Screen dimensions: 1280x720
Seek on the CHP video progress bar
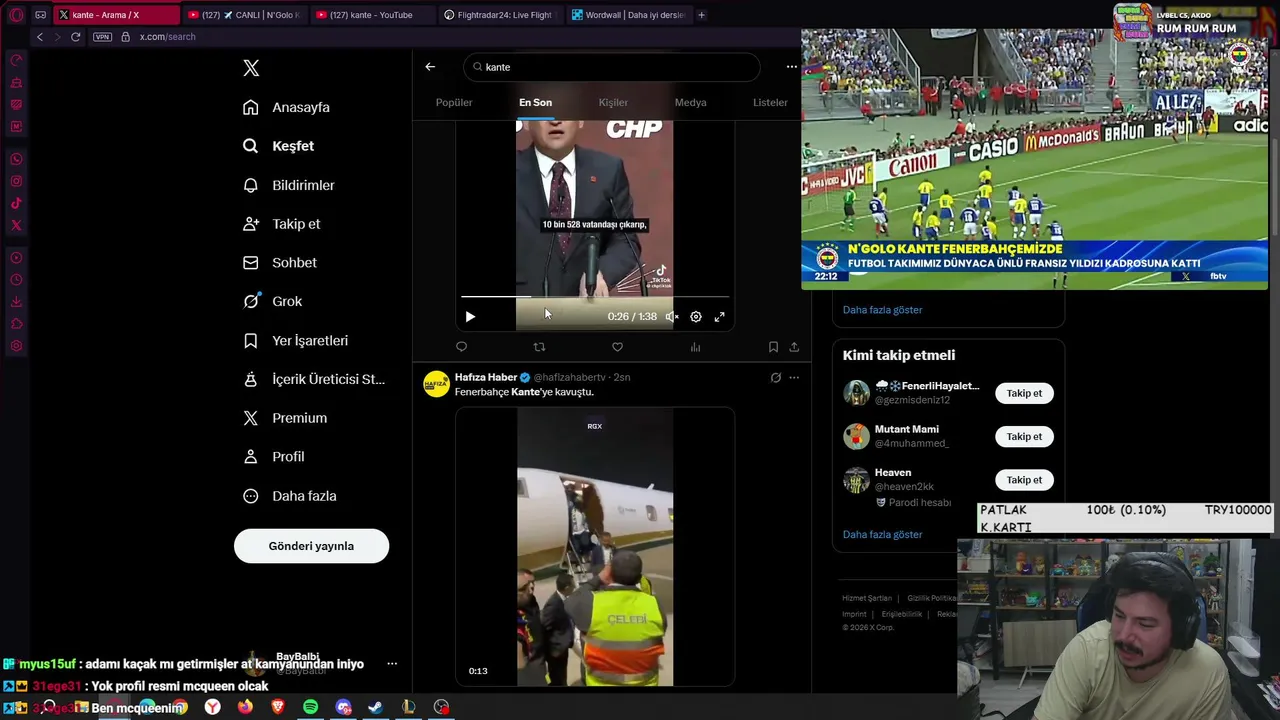point(595,297)
